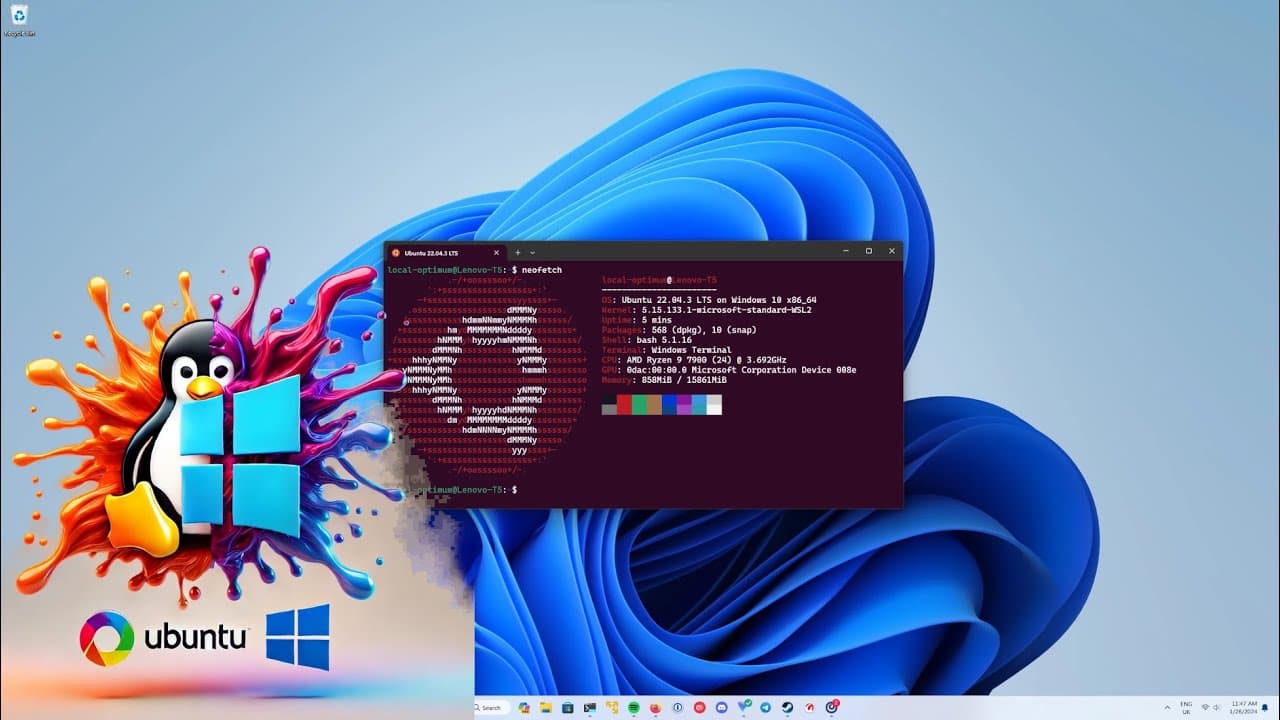Screen dimensions: 1280x720
Task: Open Steam from the taskbar
Action: click(787, 707)
